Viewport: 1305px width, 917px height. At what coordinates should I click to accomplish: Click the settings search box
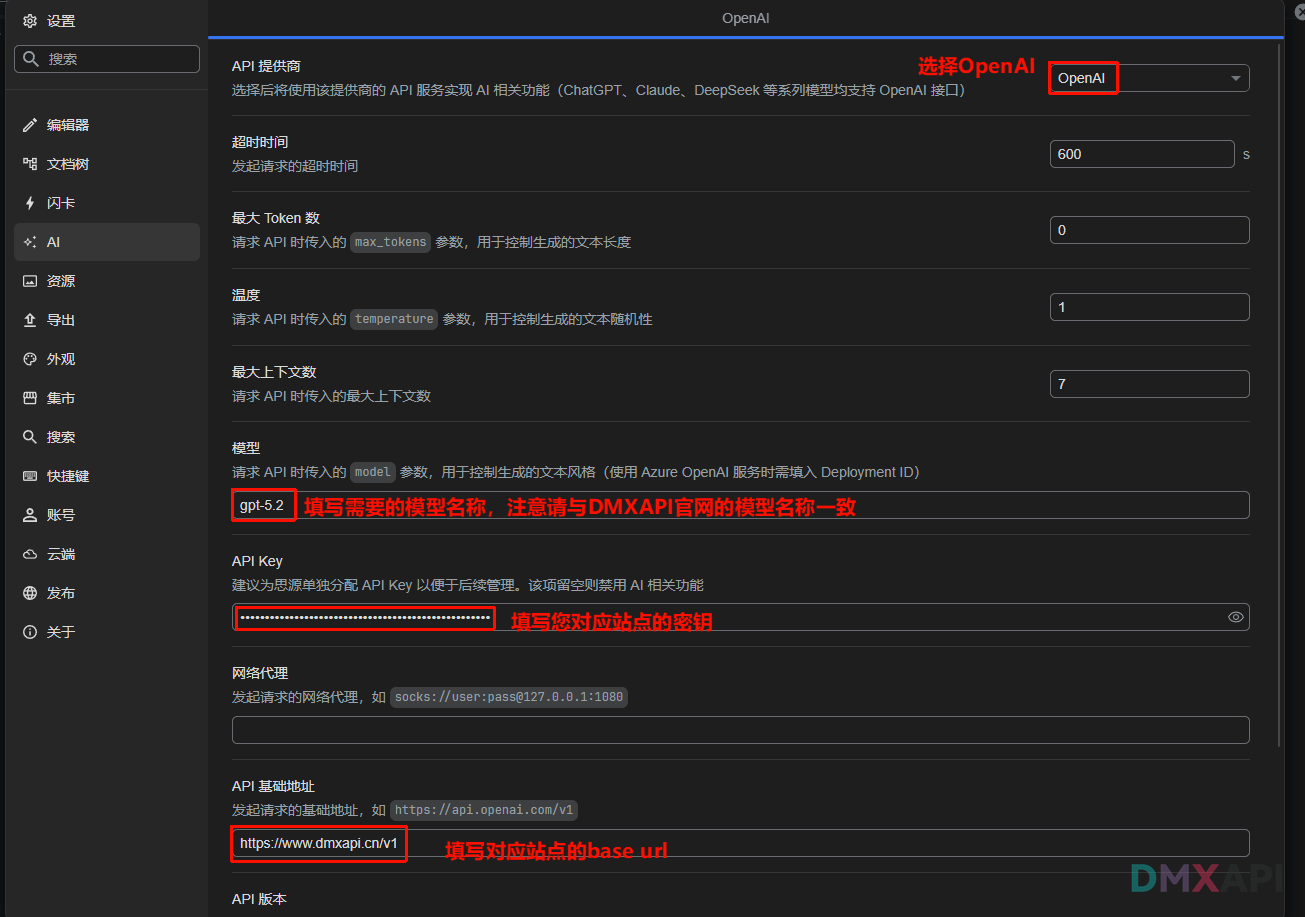pyautogui.click(x=107, y=59)
